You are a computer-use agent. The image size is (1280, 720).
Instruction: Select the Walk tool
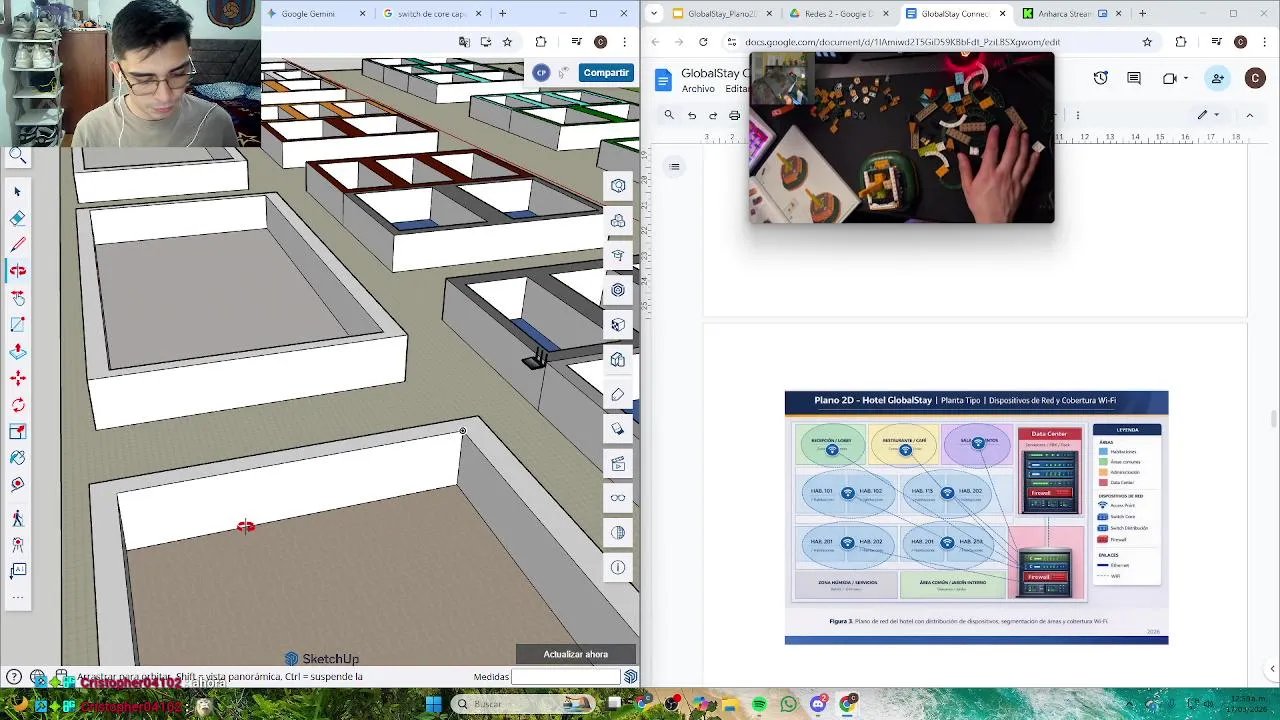click(17, 518)
